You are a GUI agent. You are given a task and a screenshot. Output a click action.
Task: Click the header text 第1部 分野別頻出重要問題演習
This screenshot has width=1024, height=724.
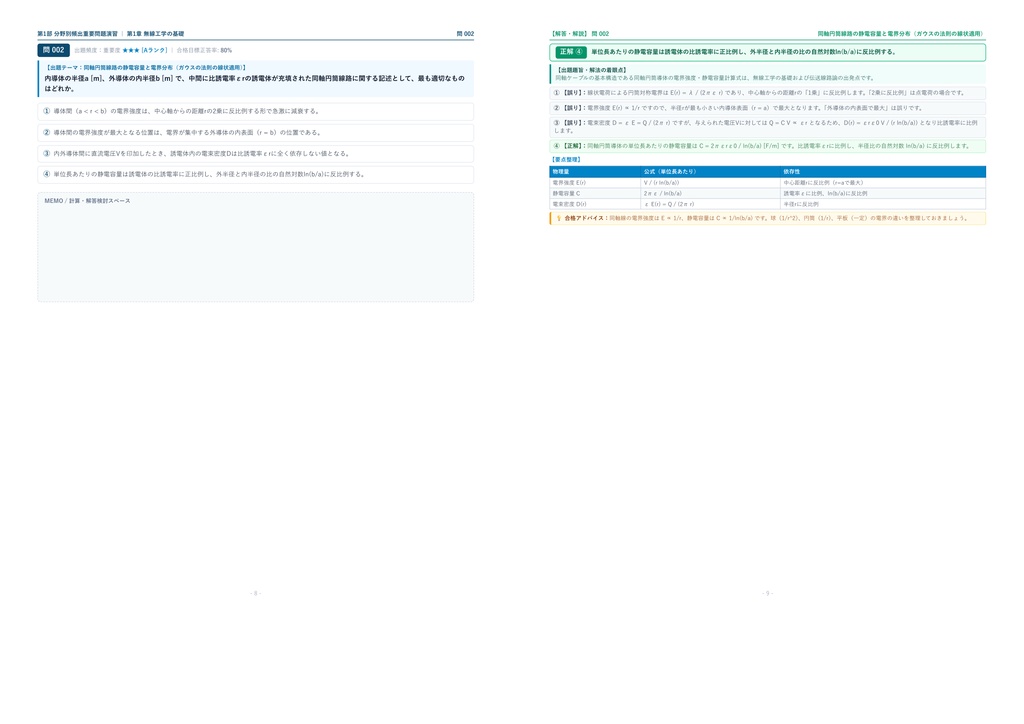click(78, 34)
